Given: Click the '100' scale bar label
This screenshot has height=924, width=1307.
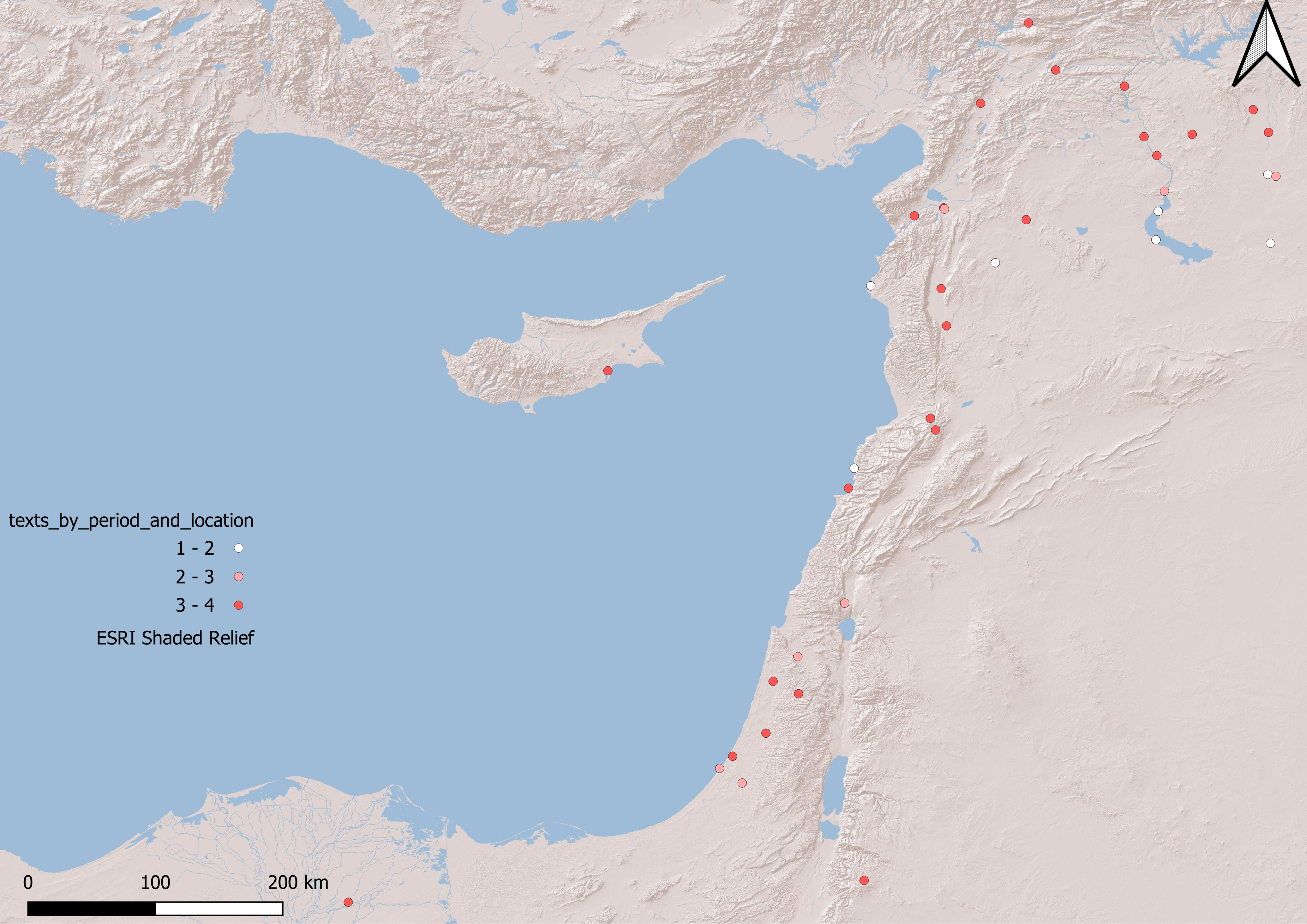Looking at the screenshot, I should pyautogui.click(x=155, y=883).
